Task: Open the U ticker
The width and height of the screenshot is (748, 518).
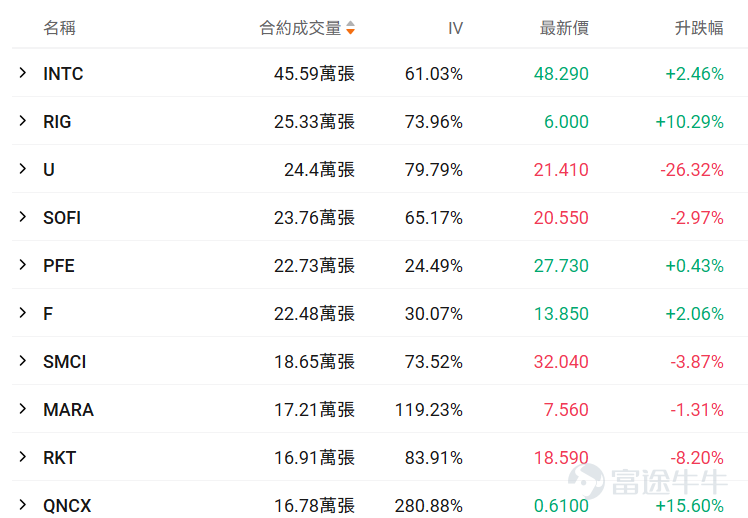Action: click(x=49, y=170)
